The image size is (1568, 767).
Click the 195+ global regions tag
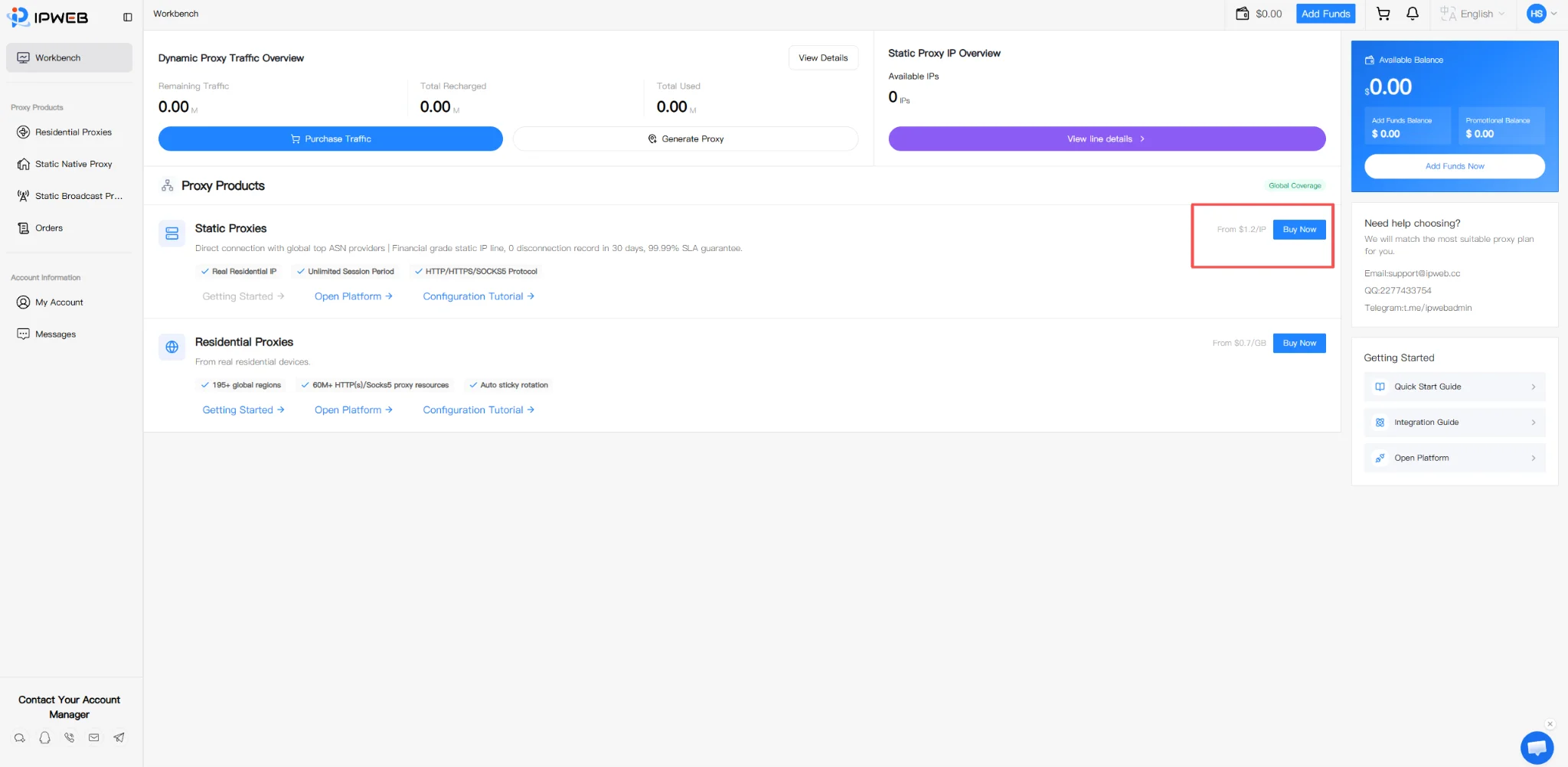click(x=240, y=385)
